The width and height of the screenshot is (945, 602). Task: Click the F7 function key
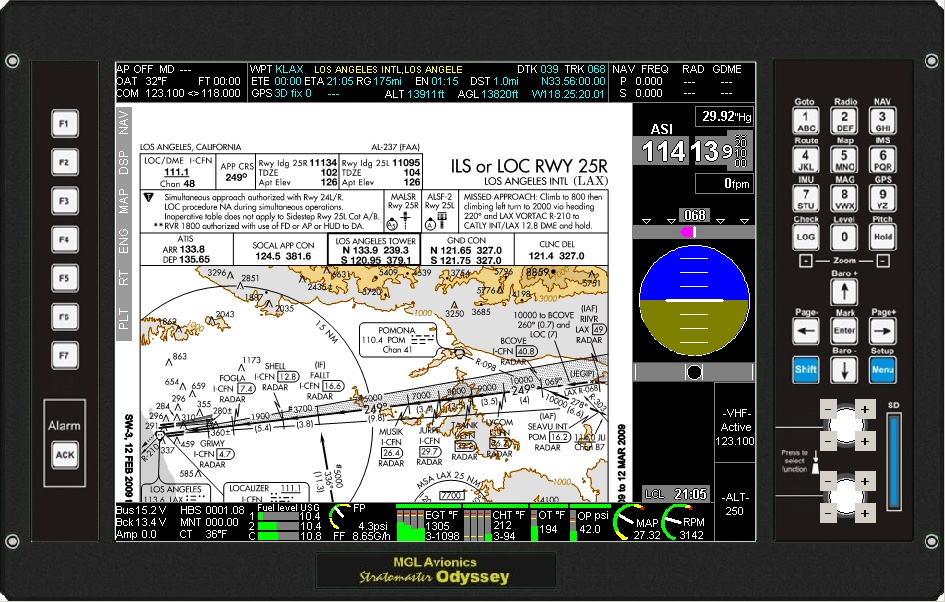coord(64,356)
